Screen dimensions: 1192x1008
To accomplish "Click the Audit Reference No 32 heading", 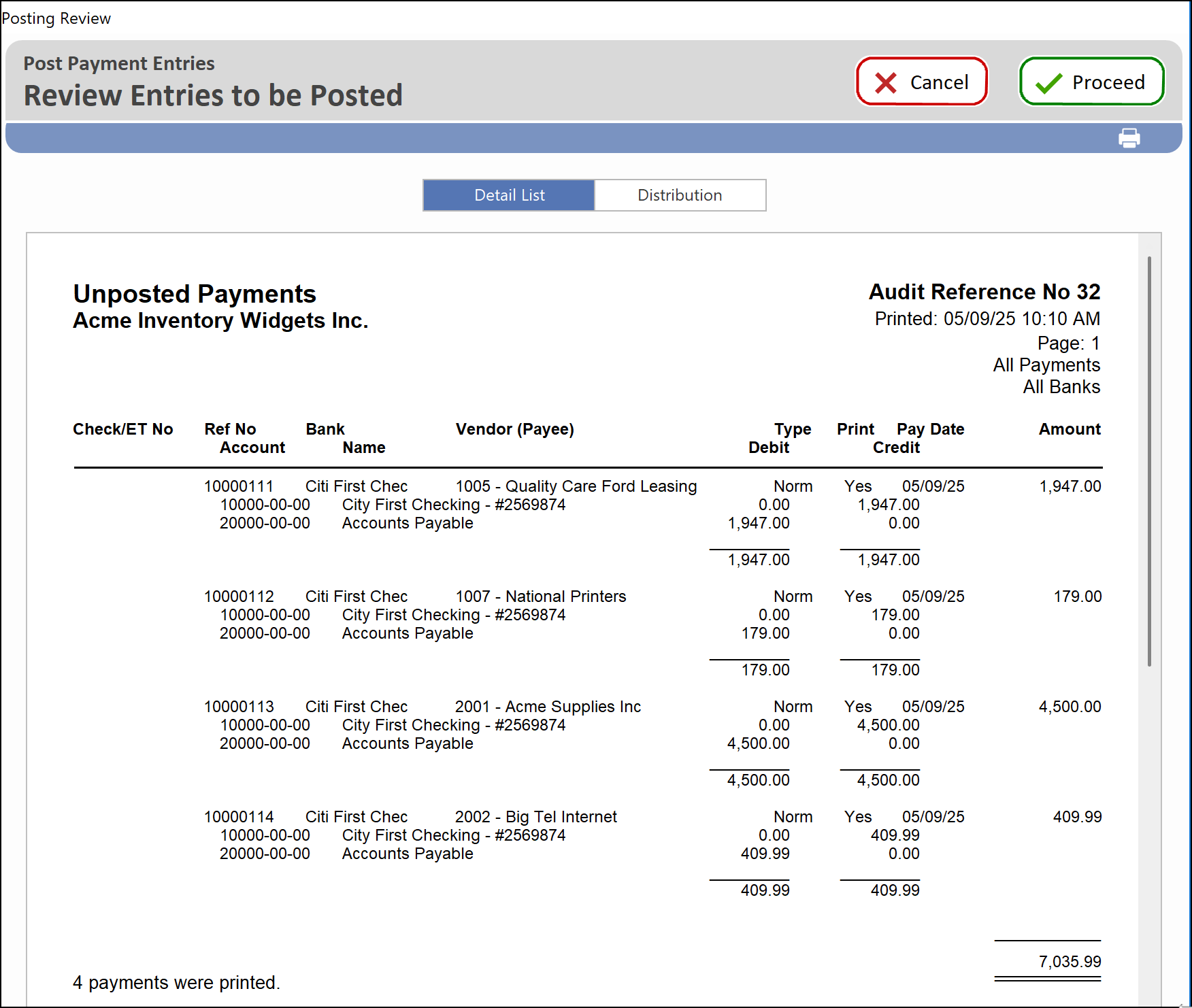I will tap(984, 292).
